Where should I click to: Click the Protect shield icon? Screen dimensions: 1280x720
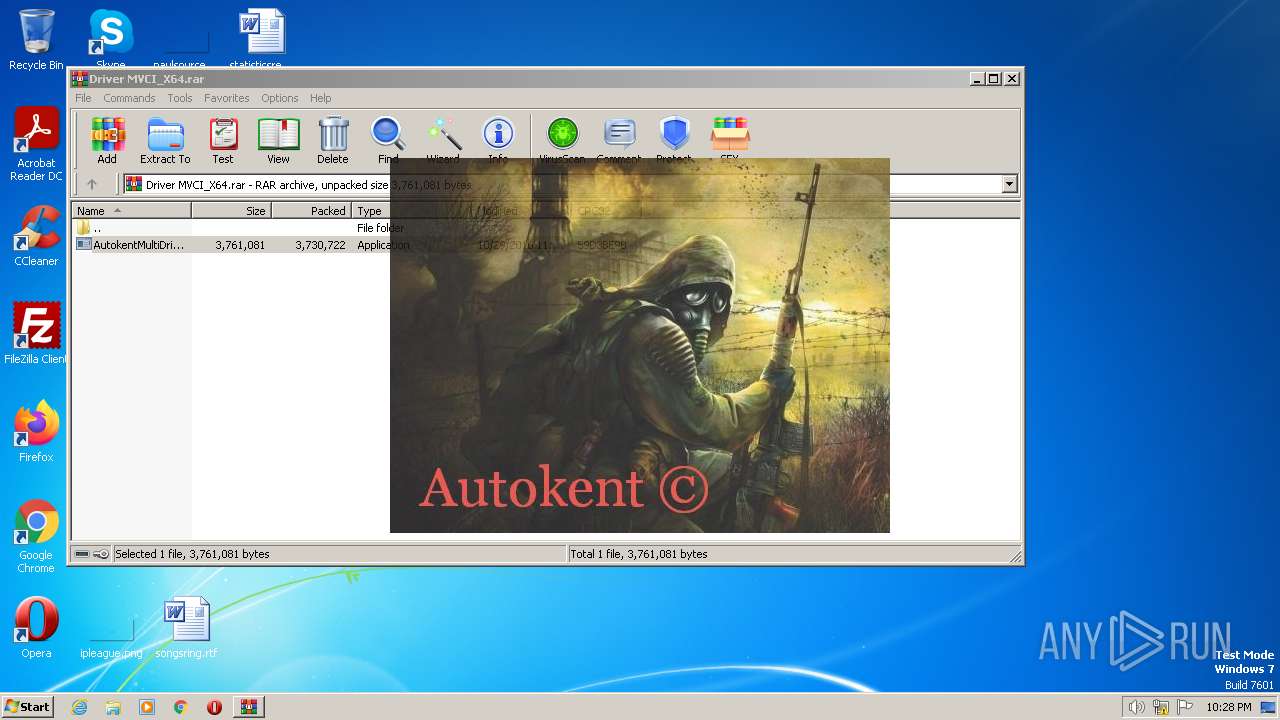[674, 140]
